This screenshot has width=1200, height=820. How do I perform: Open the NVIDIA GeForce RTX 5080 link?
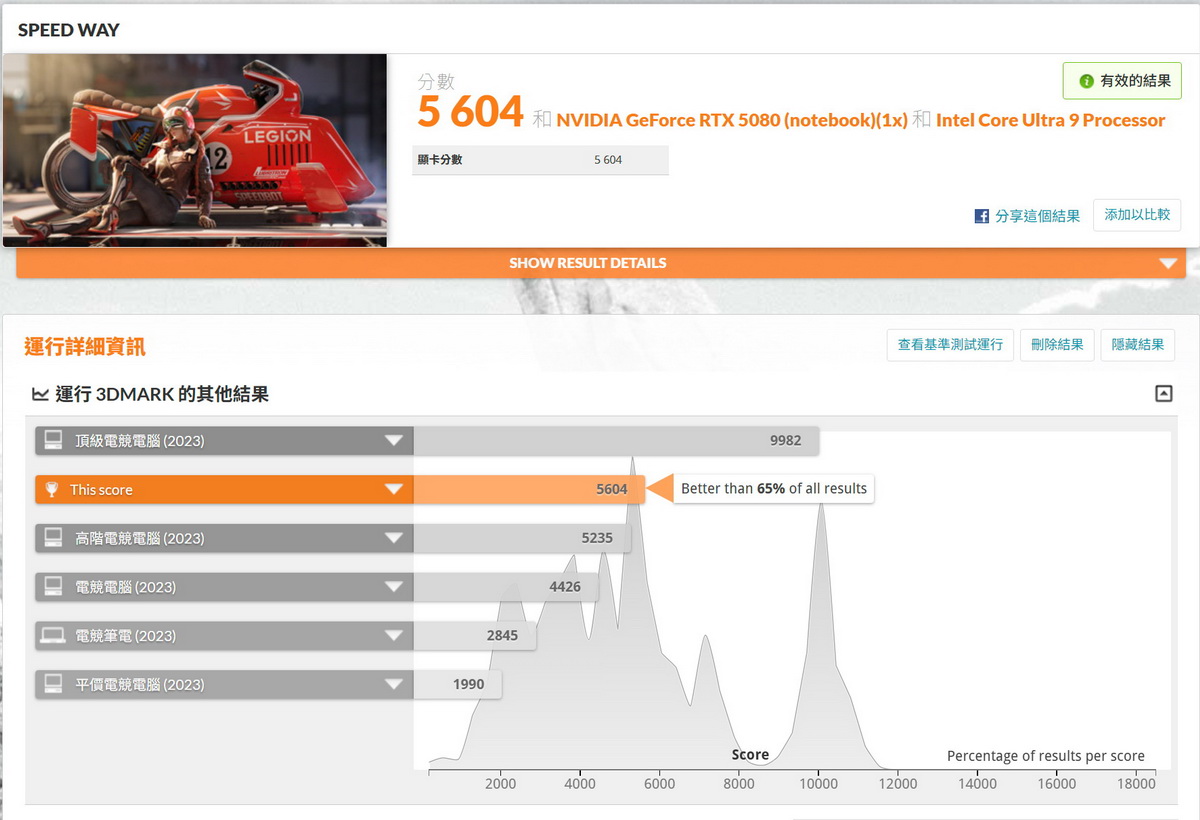point(731,120)
